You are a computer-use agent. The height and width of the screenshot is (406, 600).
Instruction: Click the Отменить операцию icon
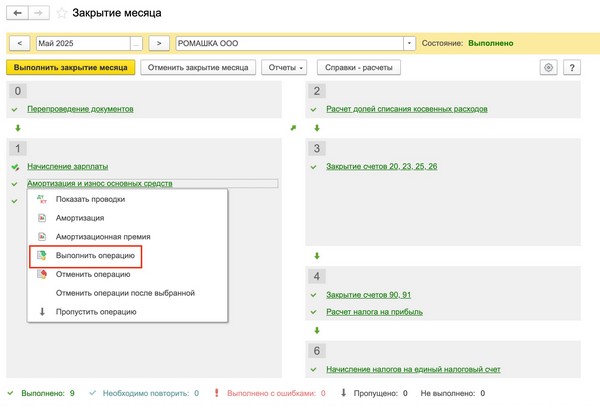pyautogui.click(x=42, y=275)
